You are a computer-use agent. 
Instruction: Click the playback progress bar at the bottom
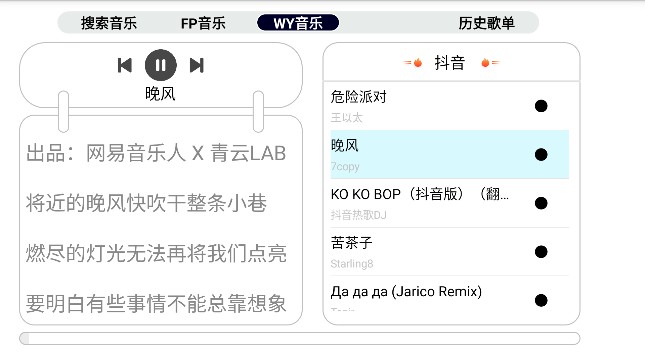pos(299,339)
